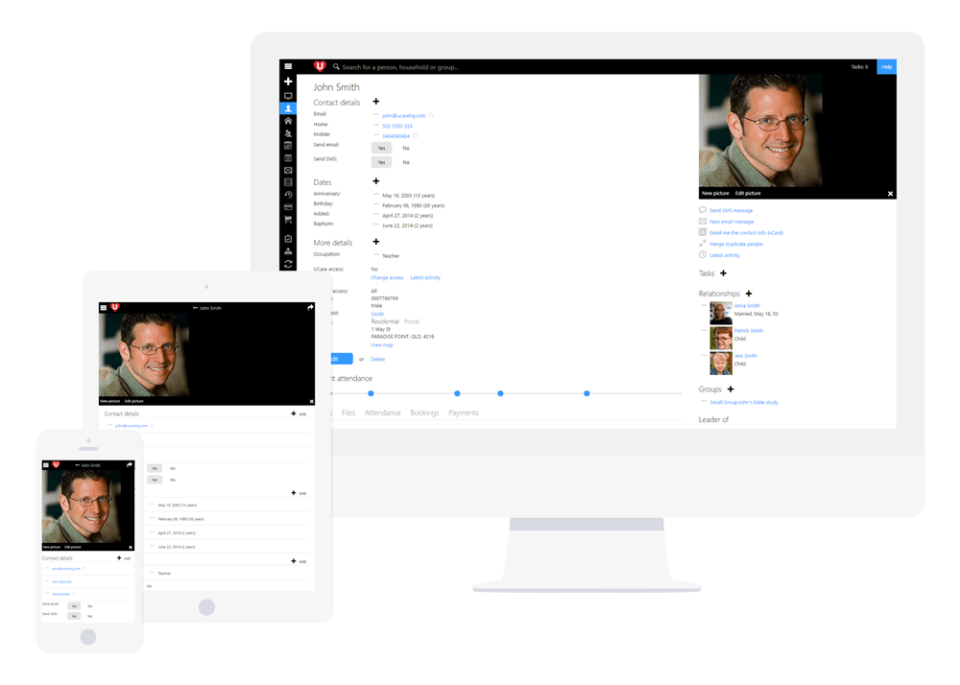Open the shopping cart icon in sidebar
The image size is (960, 685).
(288, 219)
